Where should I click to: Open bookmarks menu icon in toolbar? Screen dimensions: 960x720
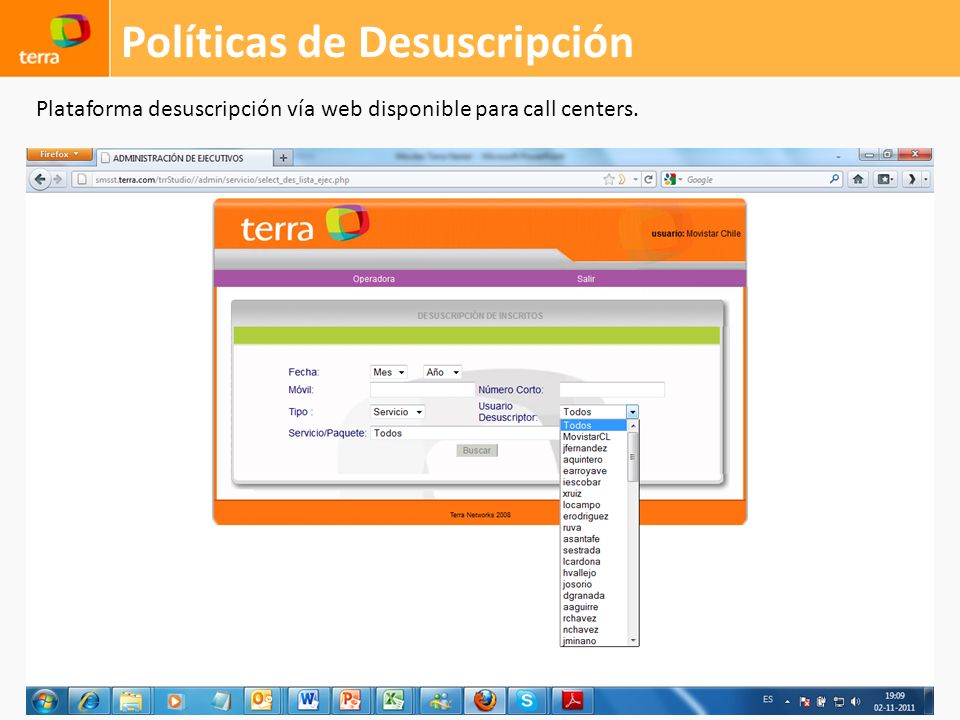(x=885, y=179)
